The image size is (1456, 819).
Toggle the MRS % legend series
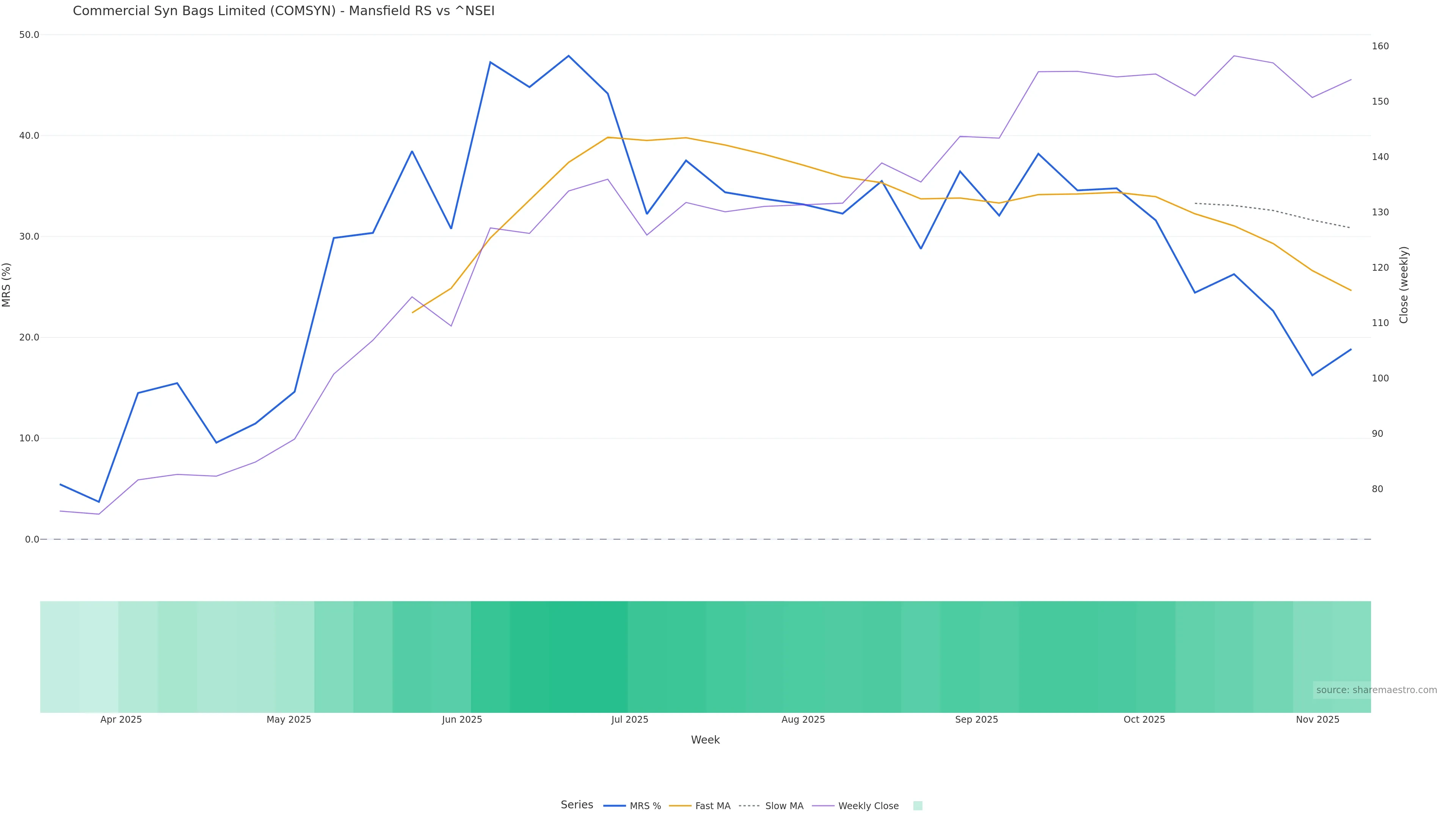coord(645,806)
